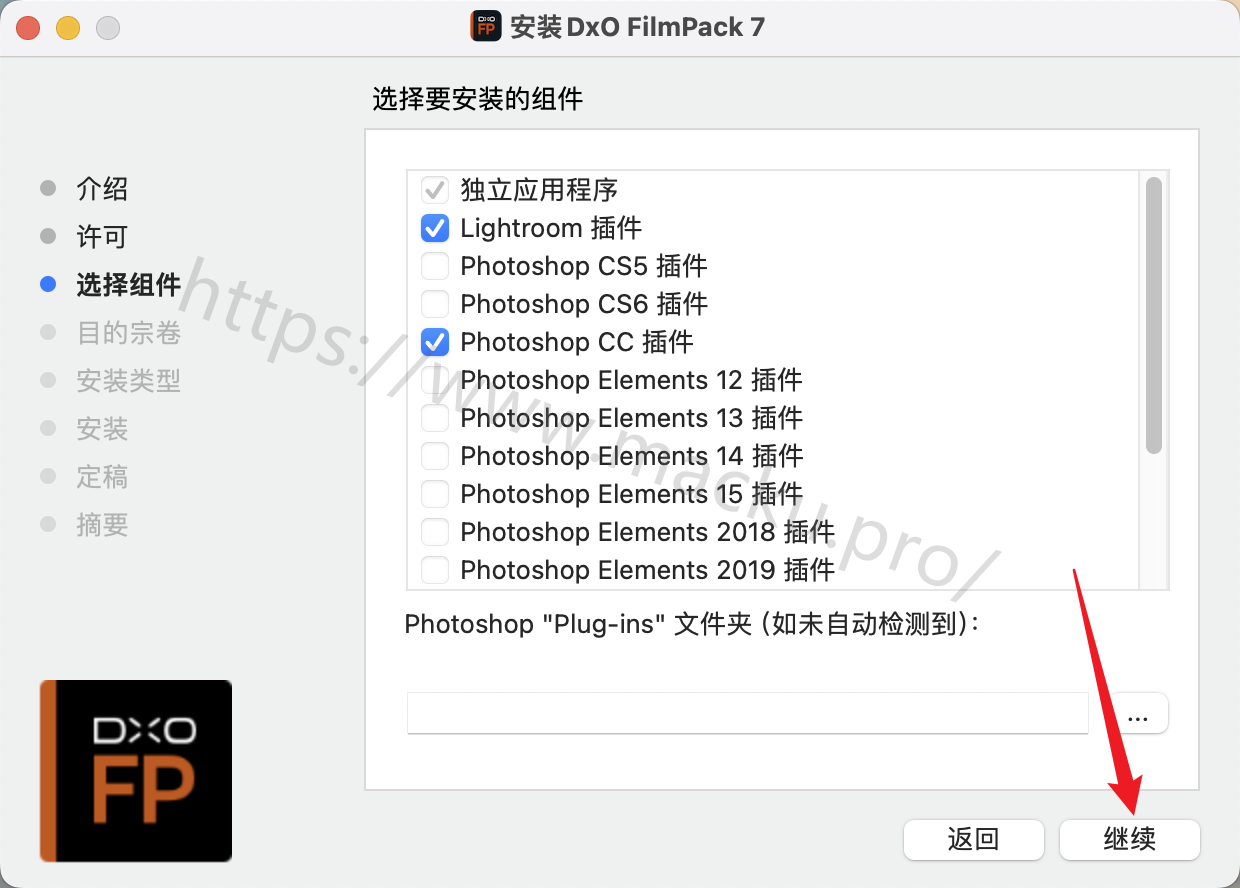This screenshot has height=888, width=1240.
Task: Click the DxO FilmPack logo image
Action: [x=136, y=771]
